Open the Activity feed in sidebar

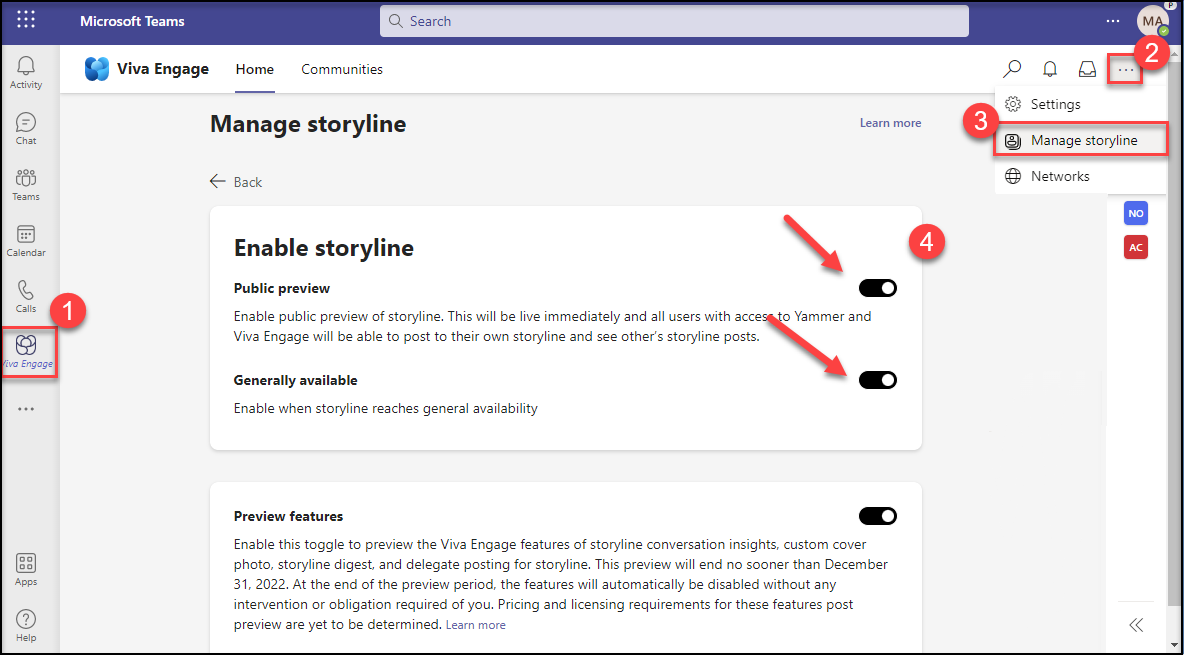tap(26, 72)
